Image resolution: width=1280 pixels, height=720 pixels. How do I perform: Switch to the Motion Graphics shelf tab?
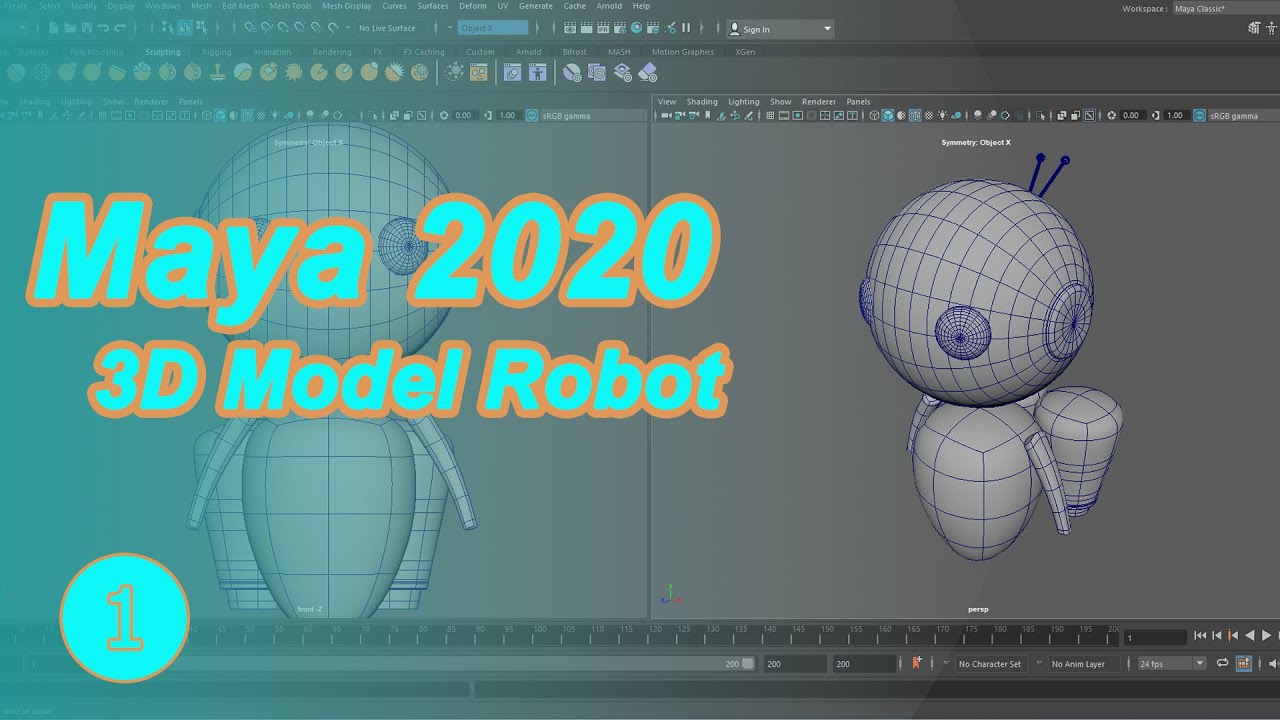683,52
